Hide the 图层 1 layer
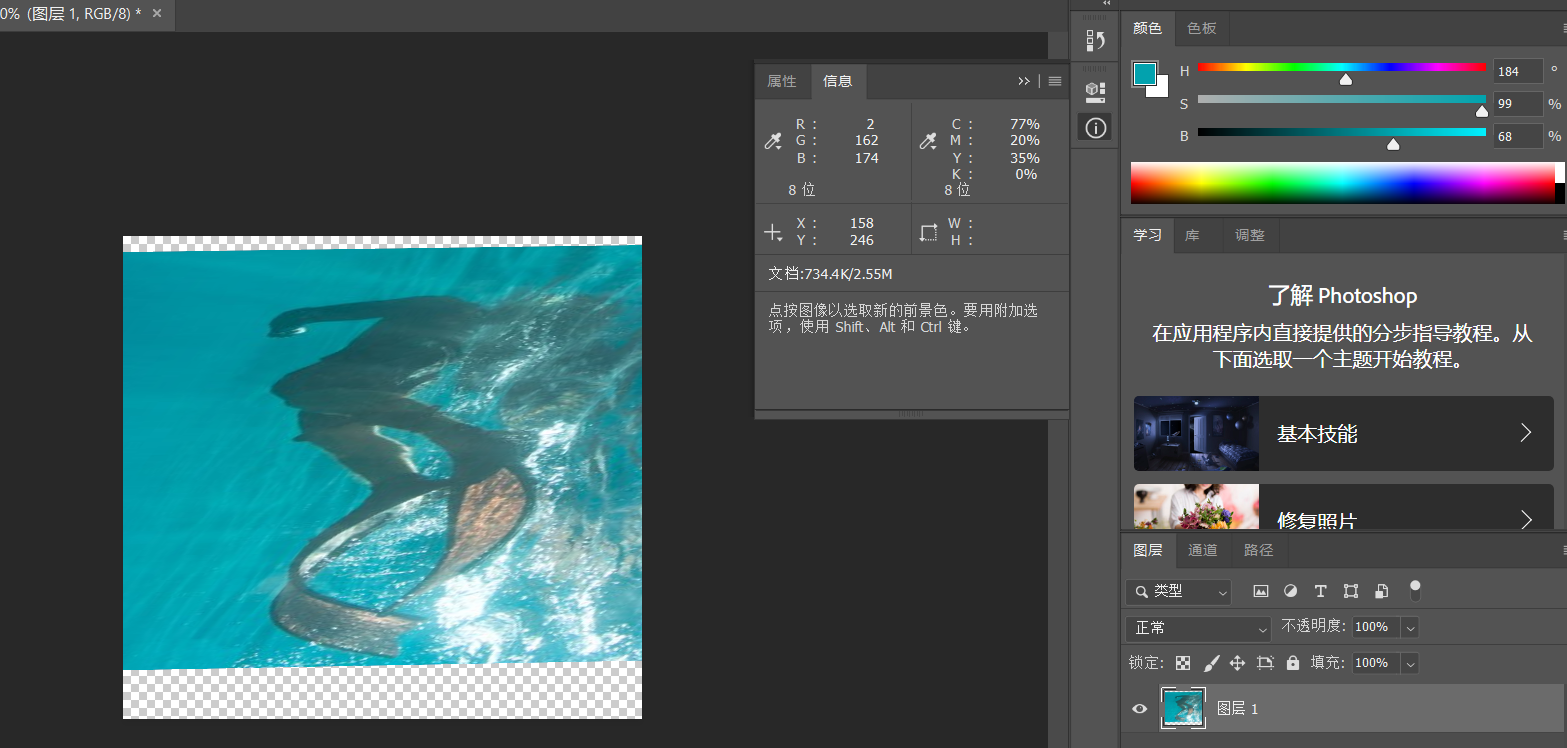Screen dimensions: 1567x748 1139,708
